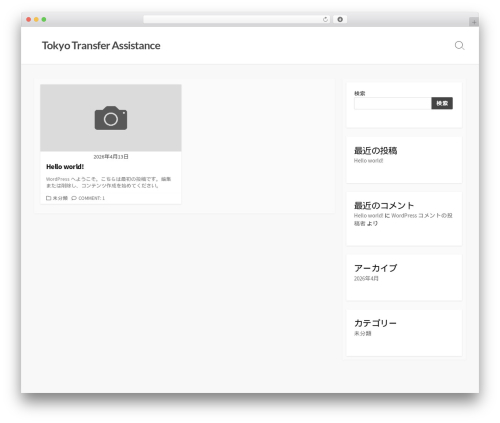Screen dimensions: 500x423
Task: Open 未分類 under カテゴリー widget
Action: click(362, 333)
